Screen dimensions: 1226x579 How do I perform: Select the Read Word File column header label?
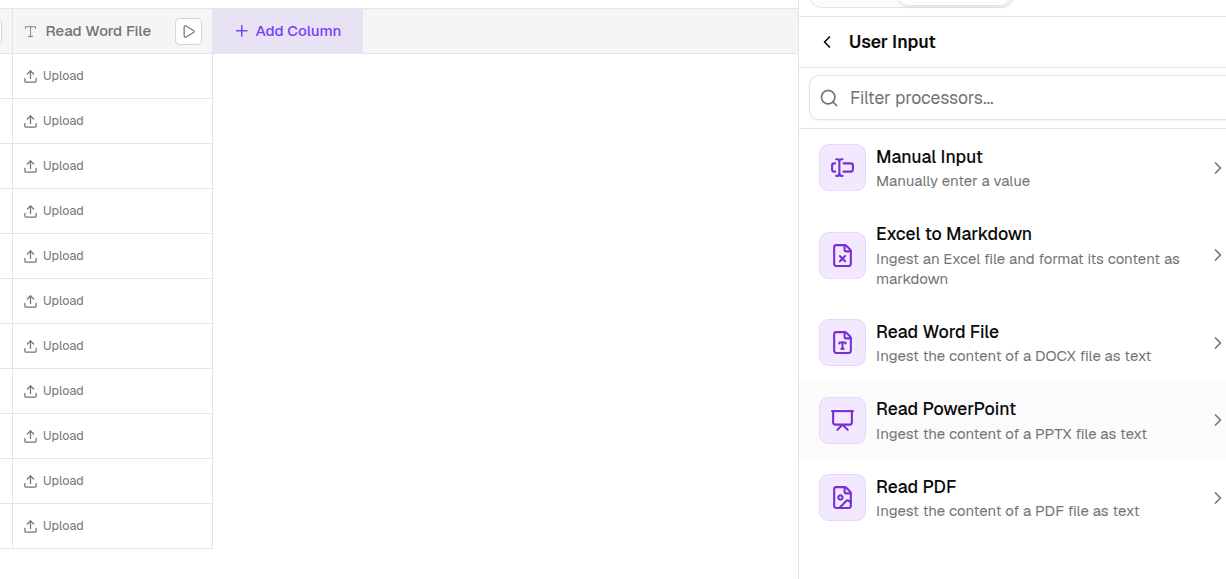(98, 31)
